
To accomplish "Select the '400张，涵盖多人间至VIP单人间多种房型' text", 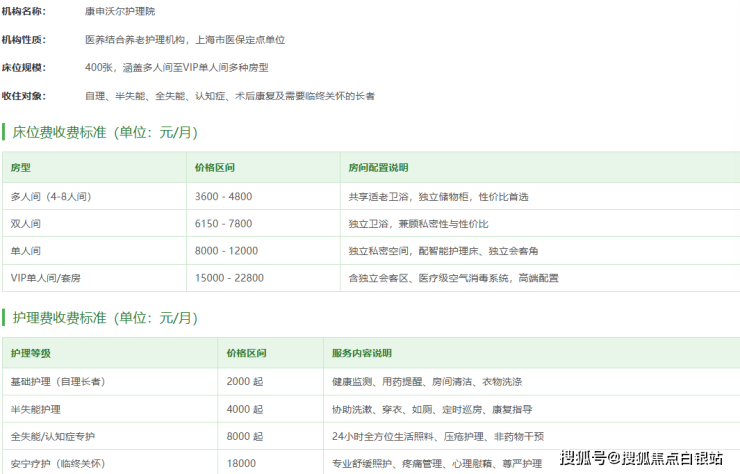I will point(177,68).
